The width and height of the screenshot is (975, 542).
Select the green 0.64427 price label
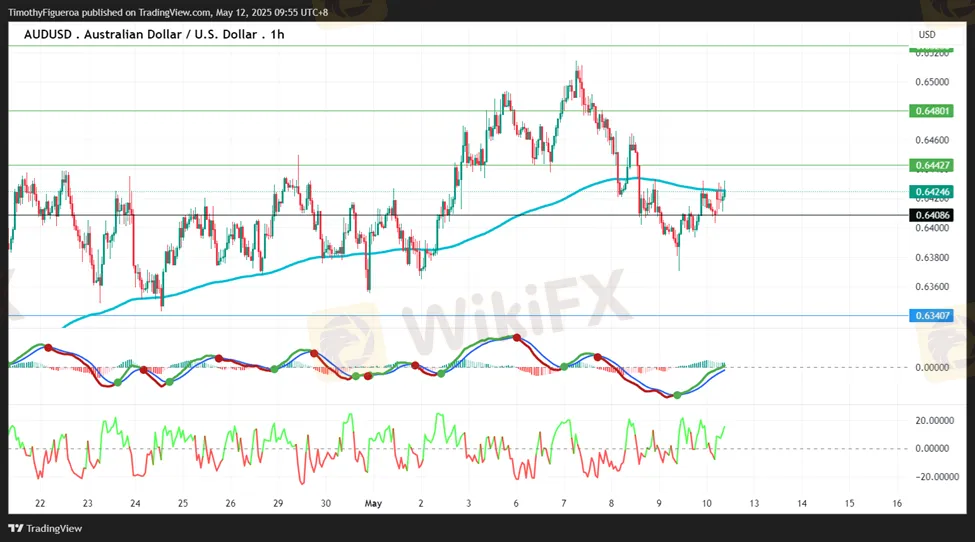point(931,165)
